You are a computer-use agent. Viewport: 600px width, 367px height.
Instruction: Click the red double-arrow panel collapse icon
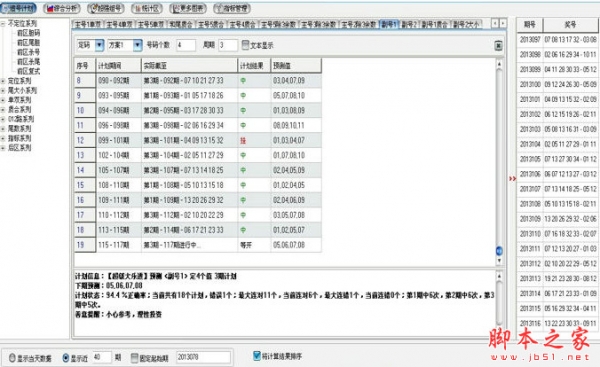tap(512, 178)
